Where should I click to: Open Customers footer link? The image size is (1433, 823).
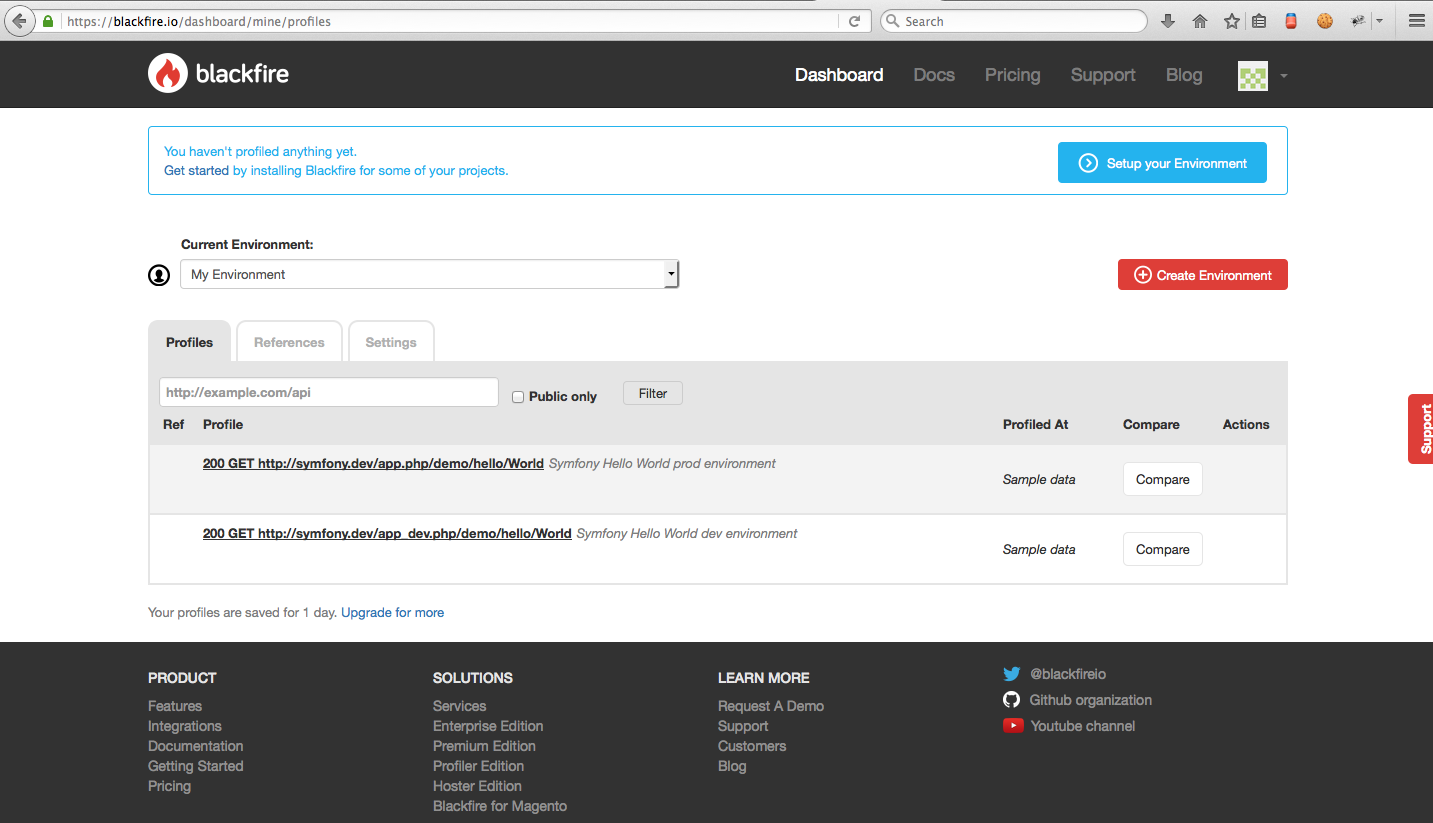coord(752,746)
